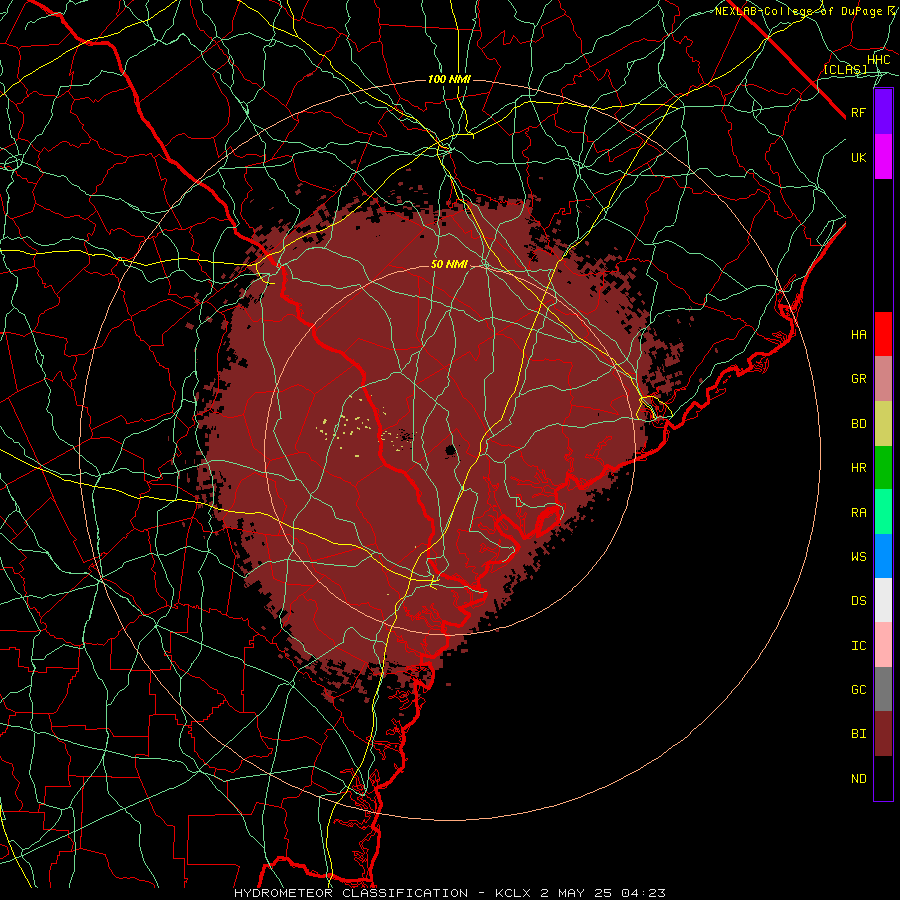Click the ND legend label
The image size is (900, 900).
coord(858,779)
